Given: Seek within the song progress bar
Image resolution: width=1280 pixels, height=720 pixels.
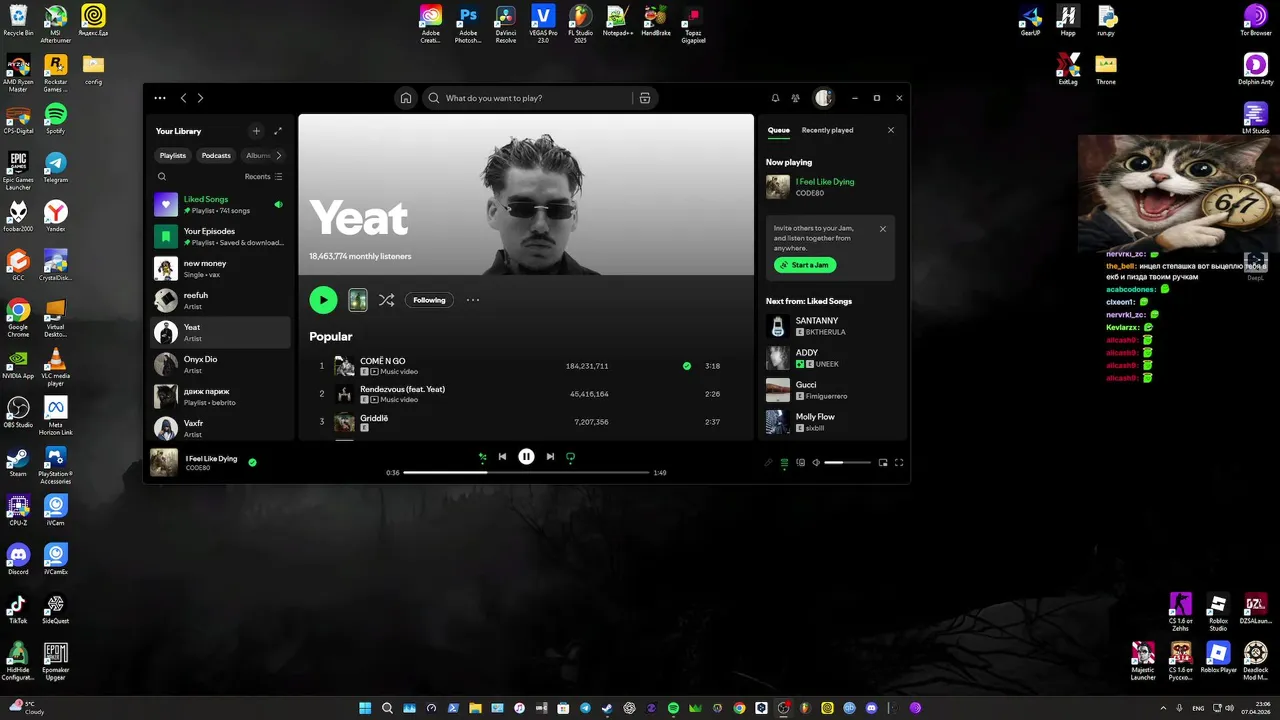Looking at the screenshot, I should click(526, 472).
